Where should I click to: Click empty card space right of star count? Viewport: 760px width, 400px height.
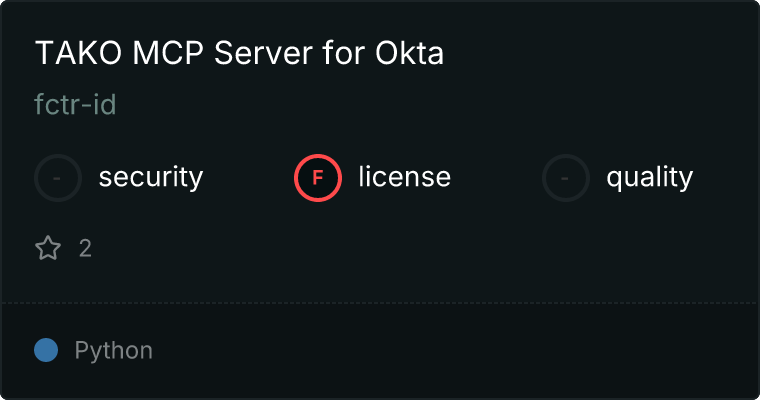[x=400, y=248]
